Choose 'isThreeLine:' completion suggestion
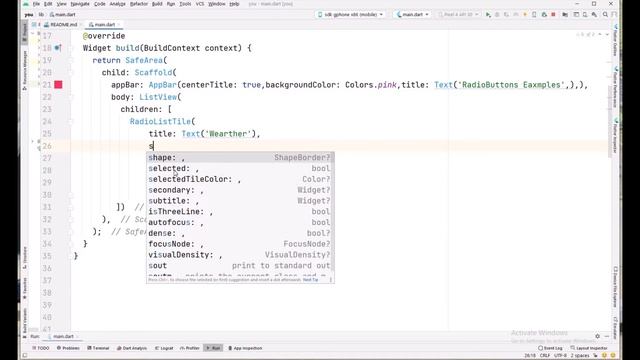640x360 pixels. pyautogui.click(x=240, y=211)
